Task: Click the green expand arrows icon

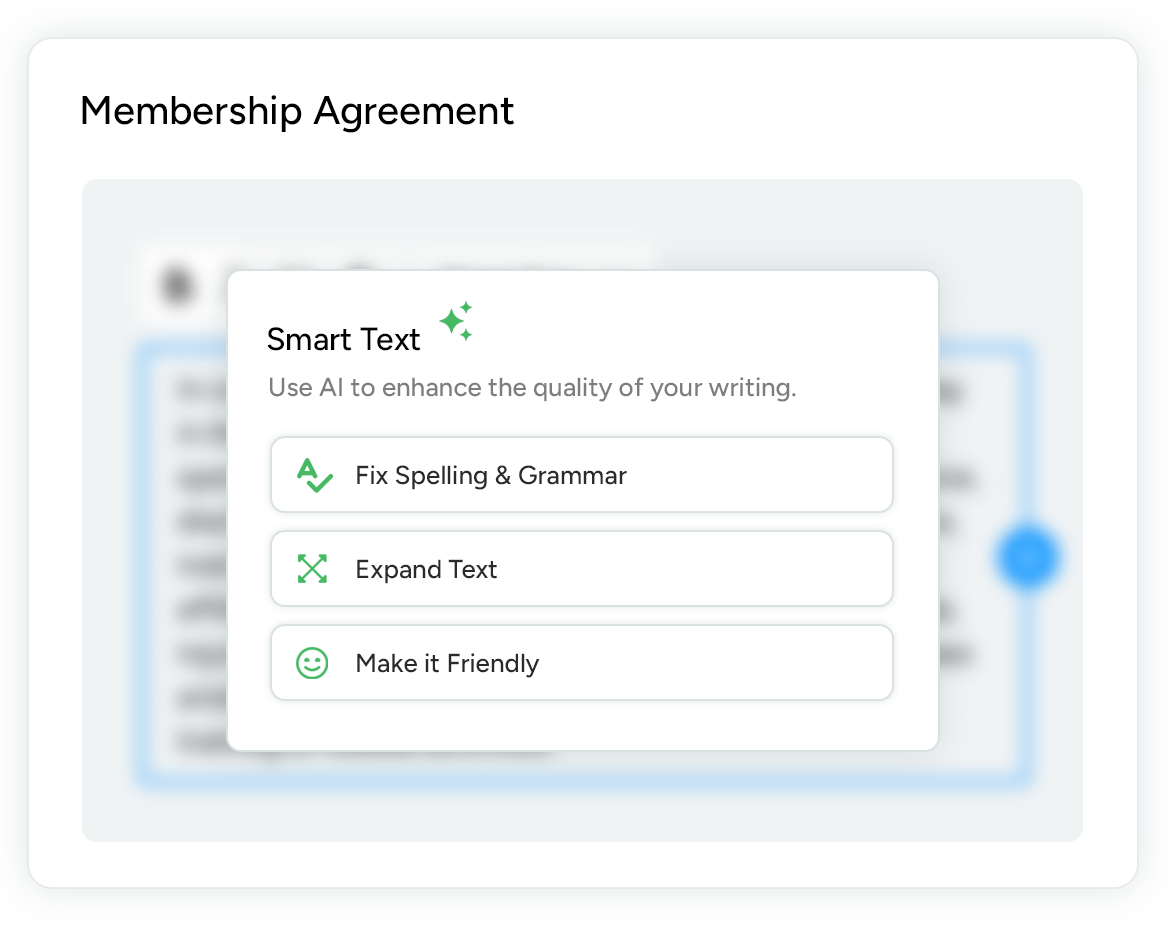Action: coord(313,569)
